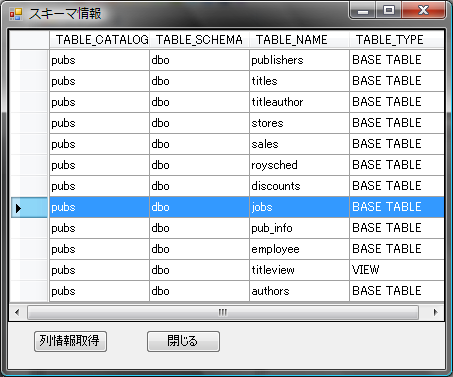Click BASE TABLE cell in authors row

pos(397,291)
